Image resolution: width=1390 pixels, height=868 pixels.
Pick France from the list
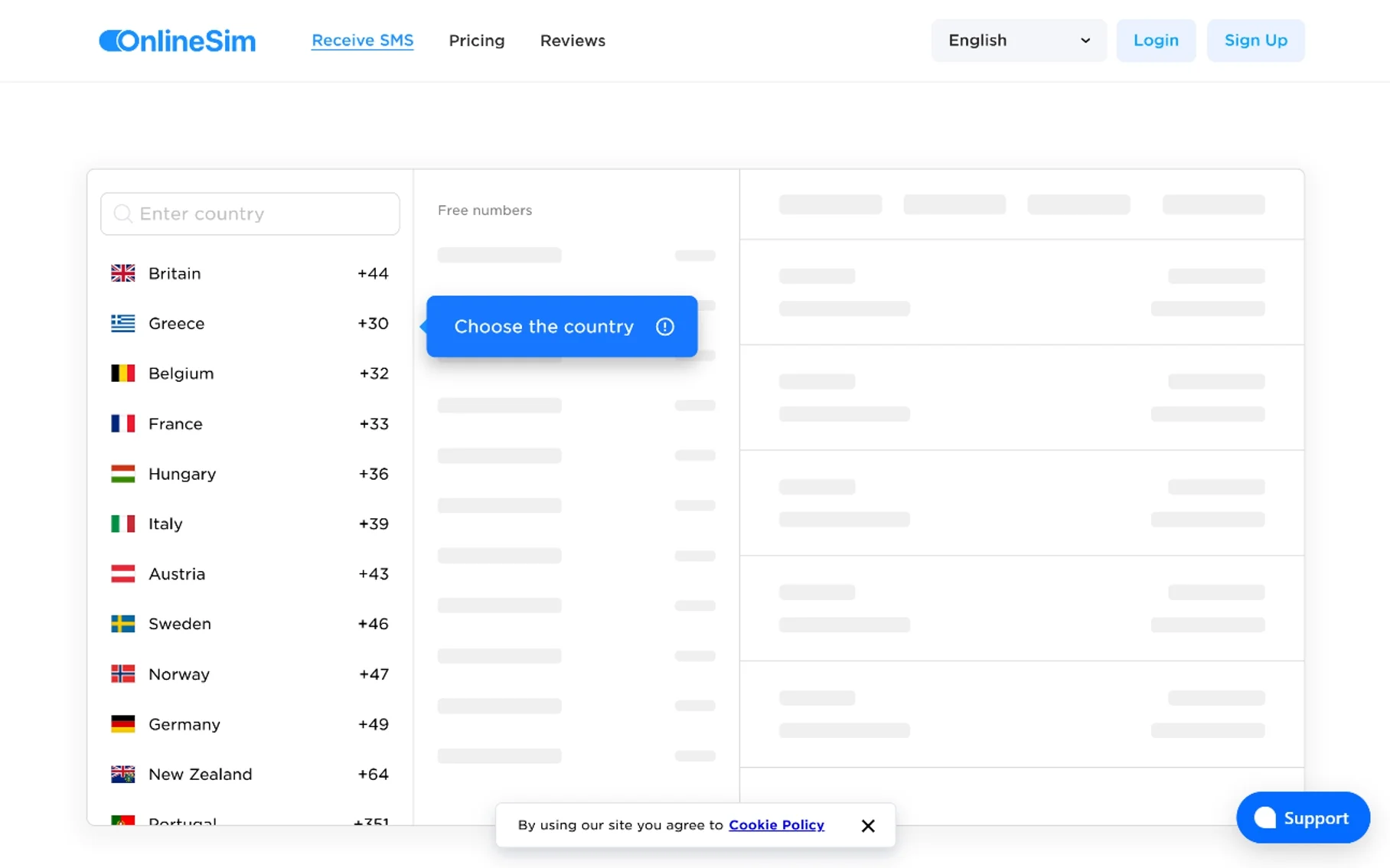(250, 423)
